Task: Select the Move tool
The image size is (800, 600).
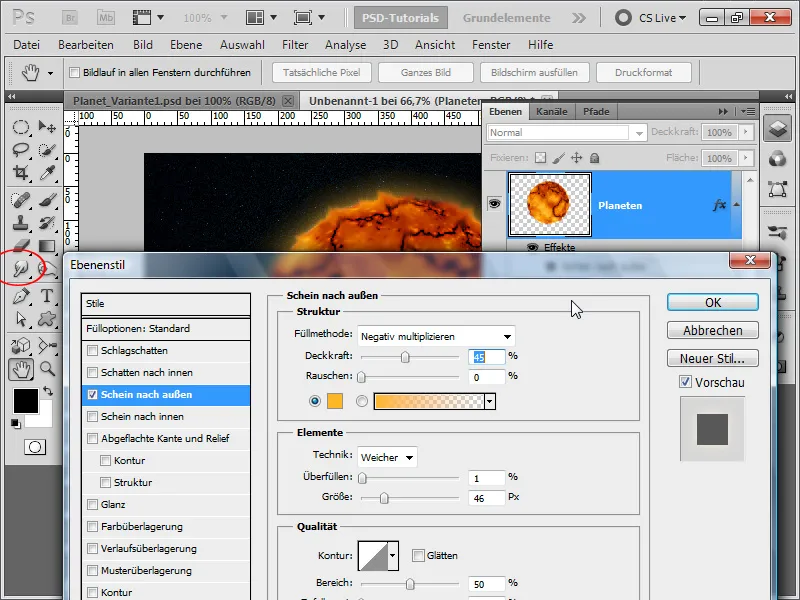Action: coord(47,127)
